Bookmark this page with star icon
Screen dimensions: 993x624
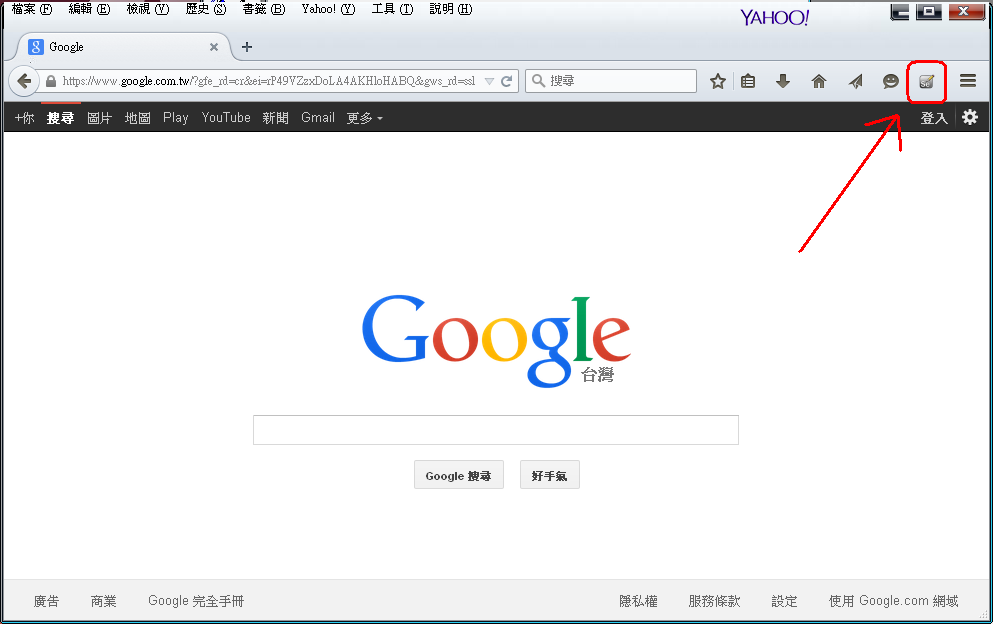(718, 81)
